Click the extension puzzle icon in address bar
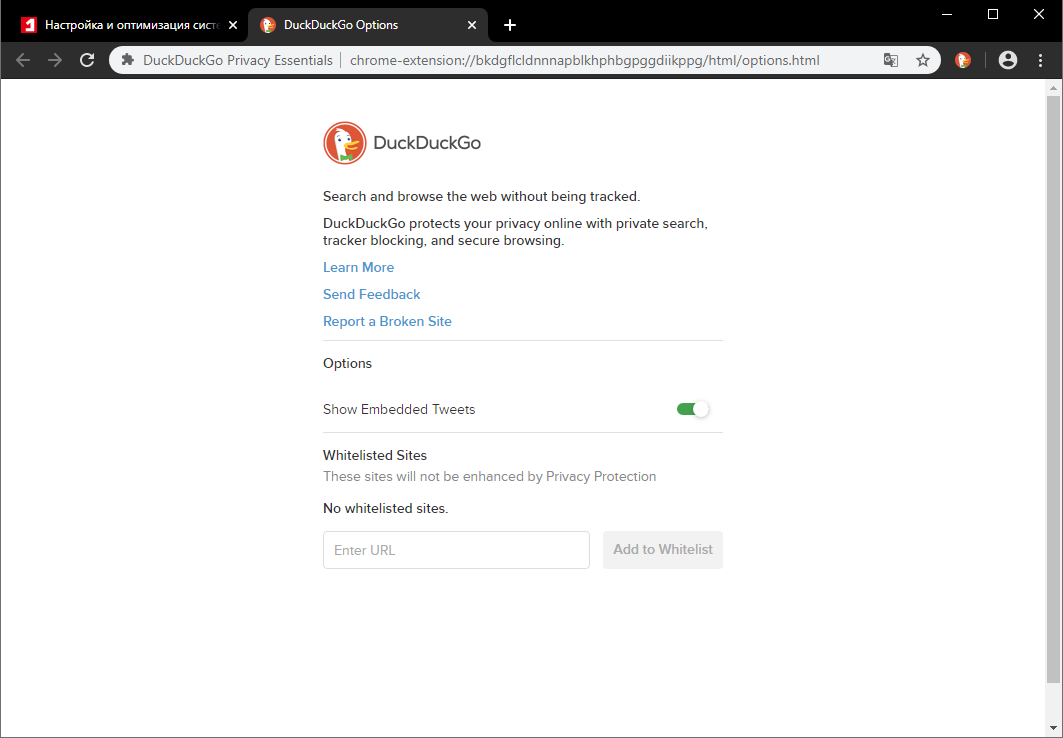 pyautogui.click(x=127, y=60)
